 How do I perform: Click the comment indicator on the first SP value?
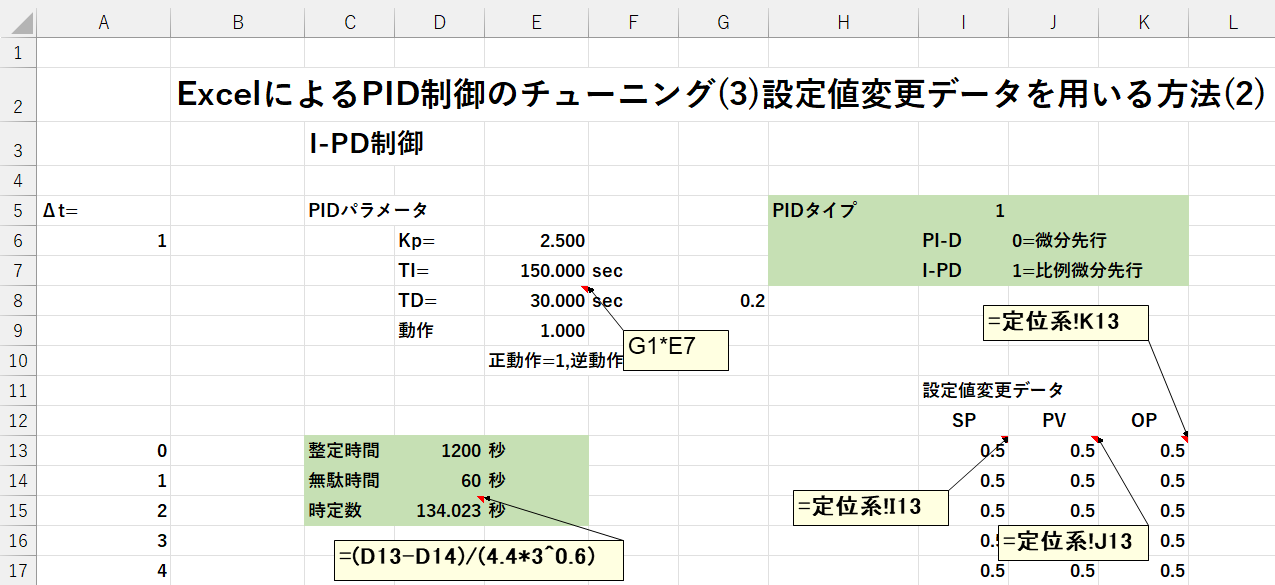pyautogui.click(x=1003, y=438)
